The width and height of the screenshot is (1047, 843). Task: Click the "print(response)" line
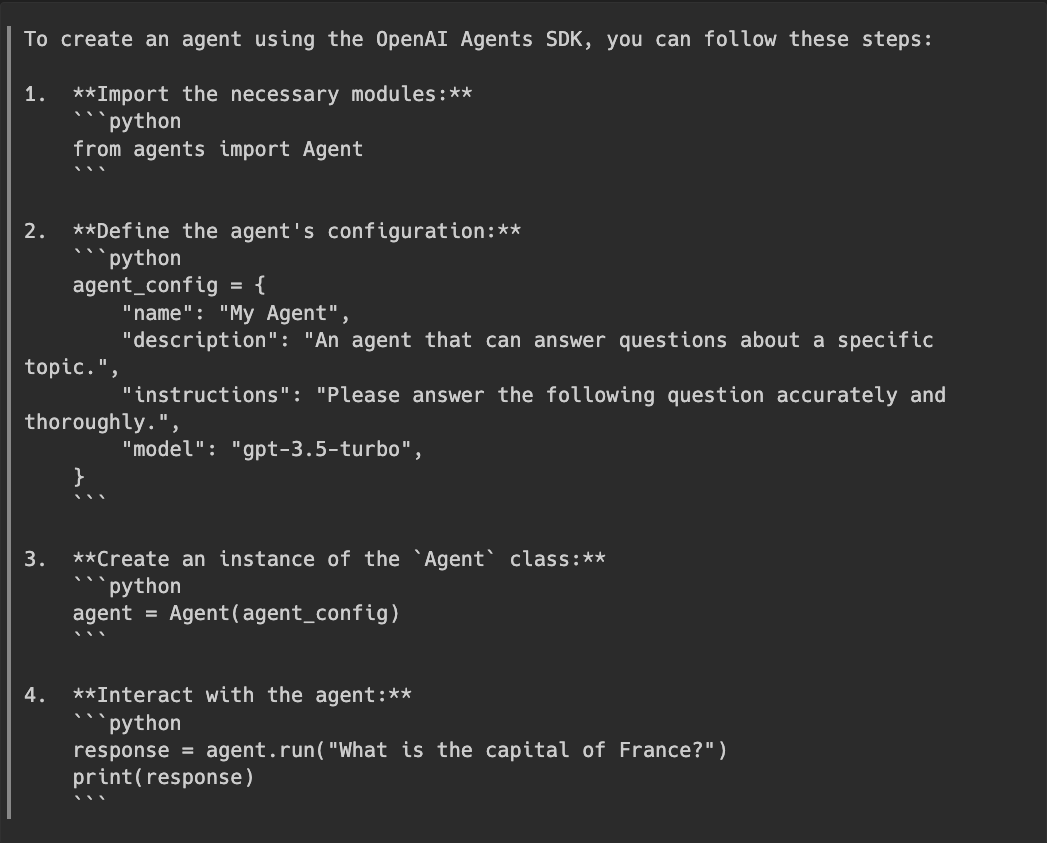(x=162, y=778)
